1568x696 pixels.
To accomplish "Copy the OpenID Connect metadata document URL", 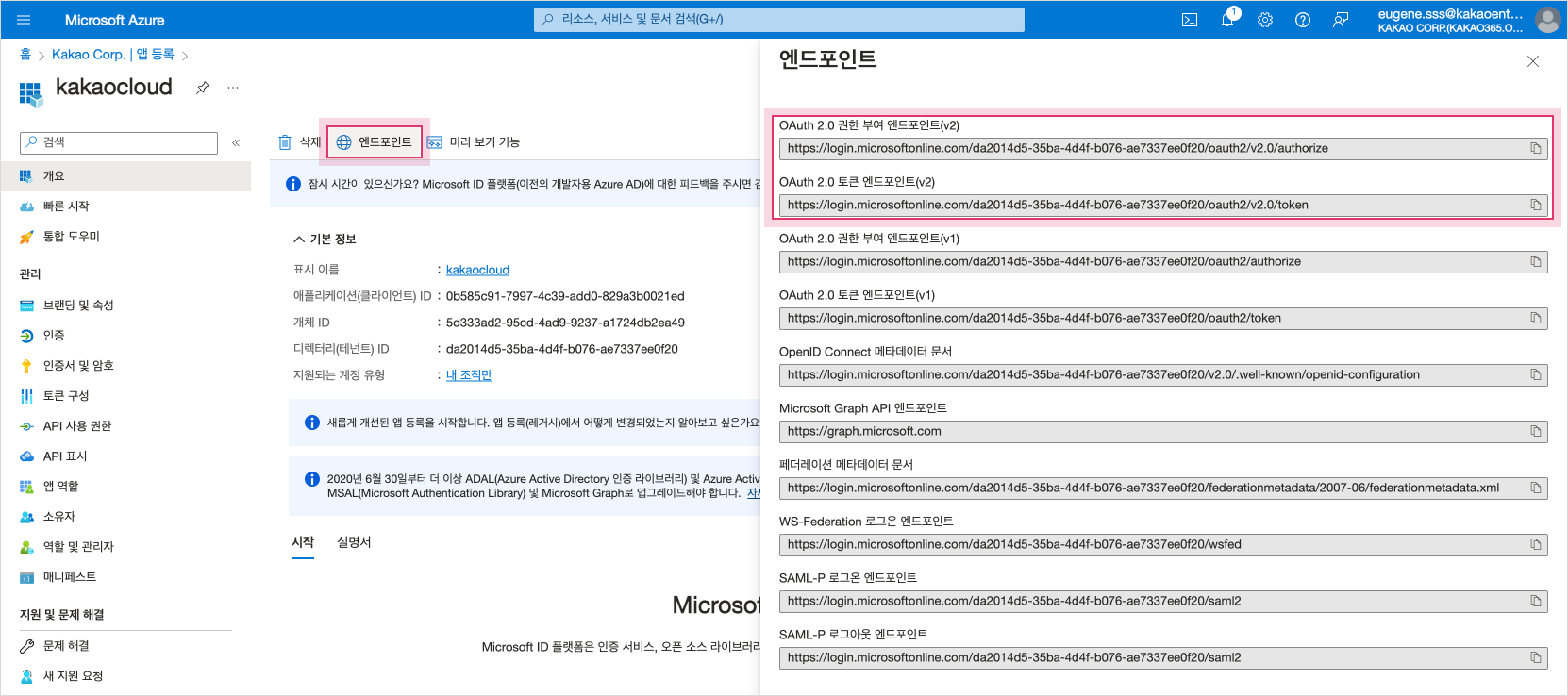I will pos(1536,374).
